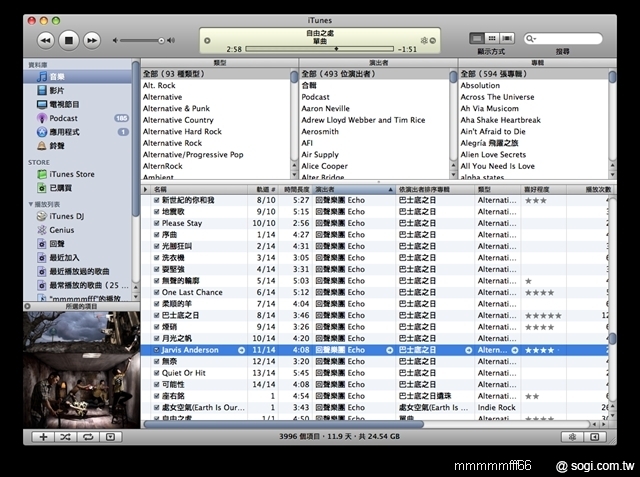Skip to the next track
This screenshot has width=640, height=477.
tap(92, 40)
